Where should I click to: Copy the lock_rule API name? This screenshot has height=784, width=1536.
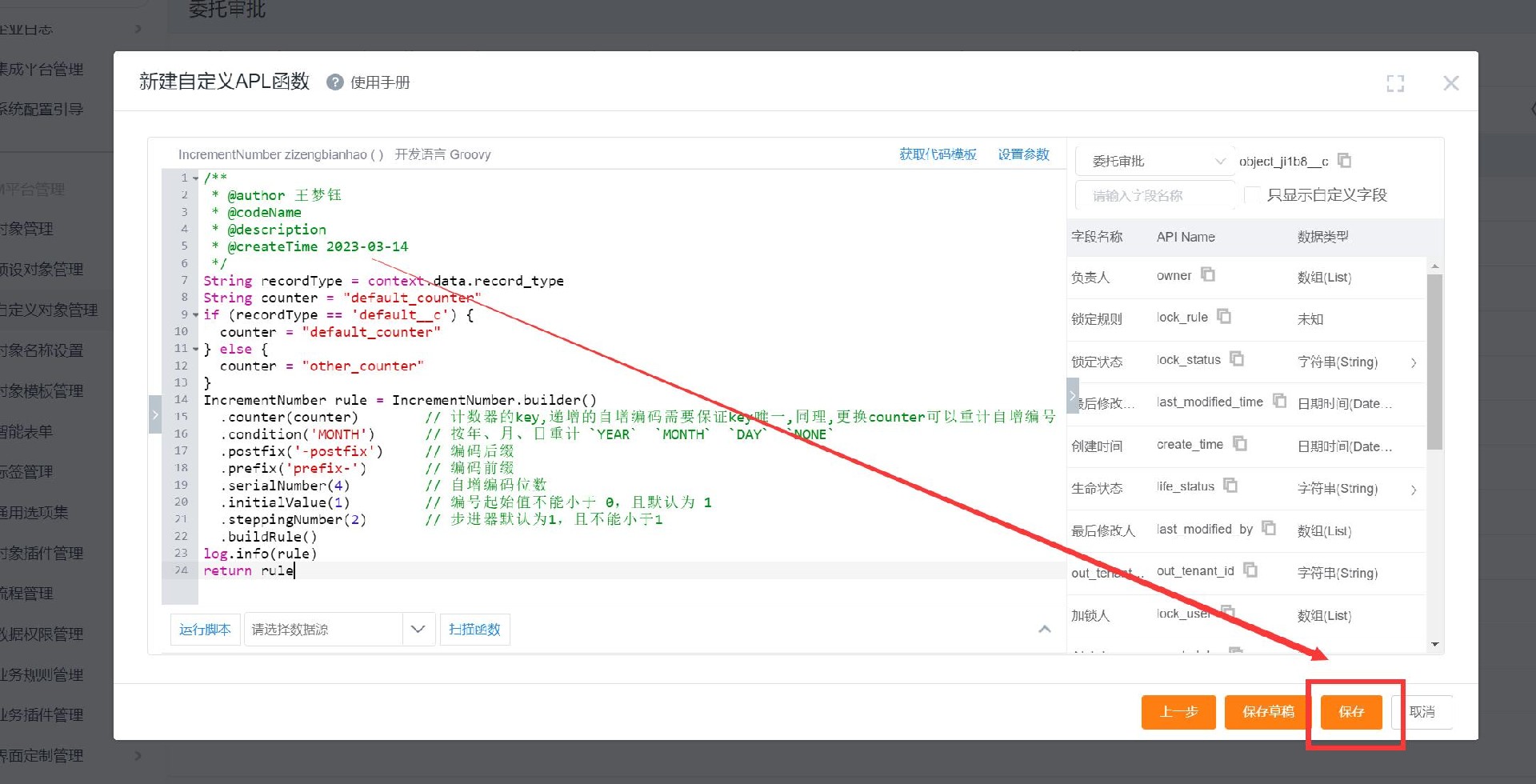pyautogui.click(x=1224, y=317)
